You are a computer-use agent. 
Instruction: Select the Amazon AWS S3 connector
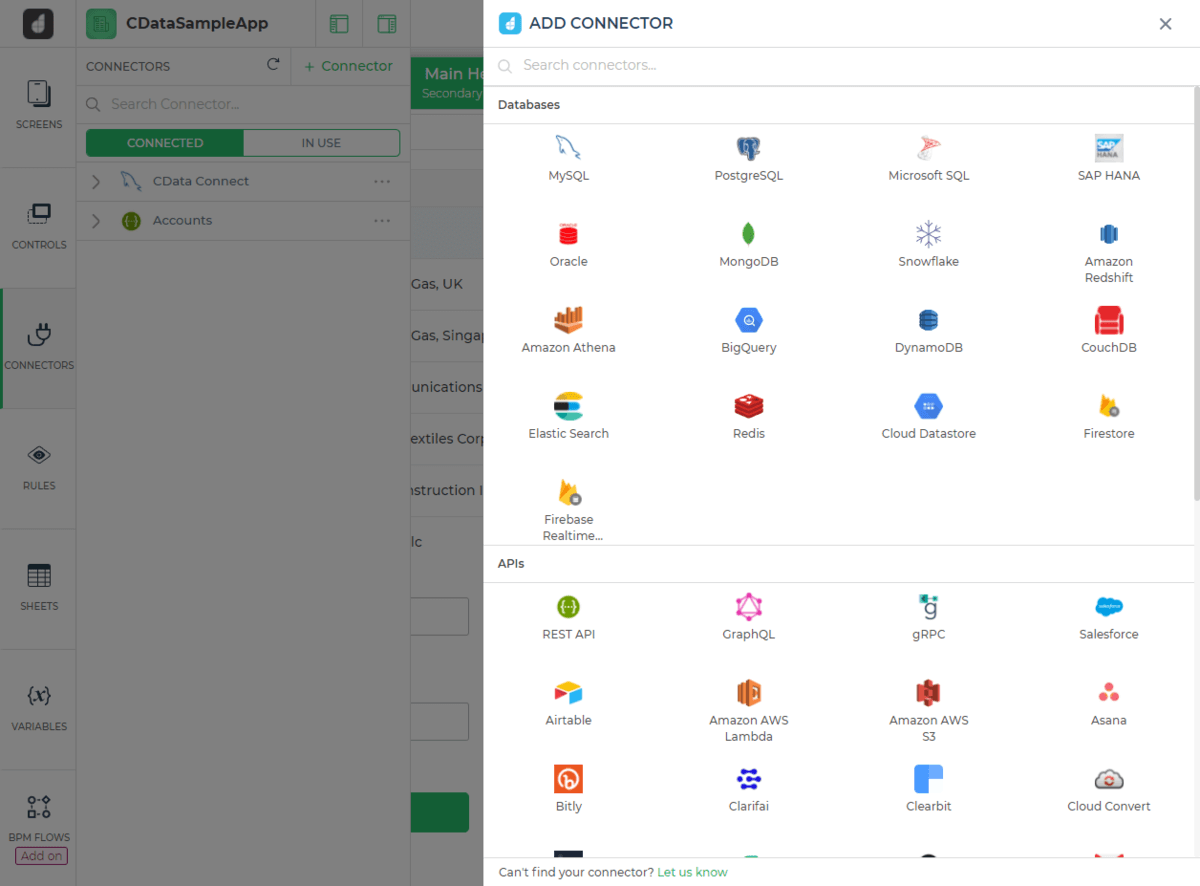click(x=928, y=712)
